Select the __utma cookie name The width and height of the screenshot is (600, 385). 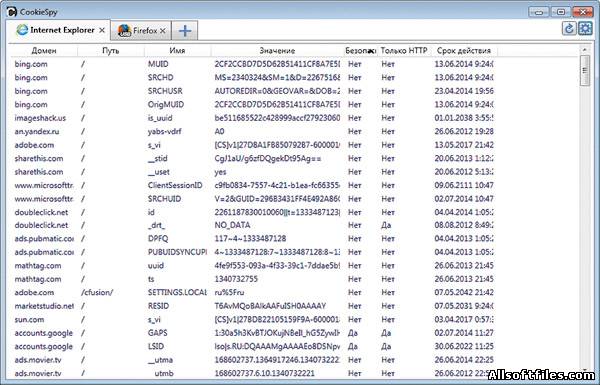coord(160,360)
